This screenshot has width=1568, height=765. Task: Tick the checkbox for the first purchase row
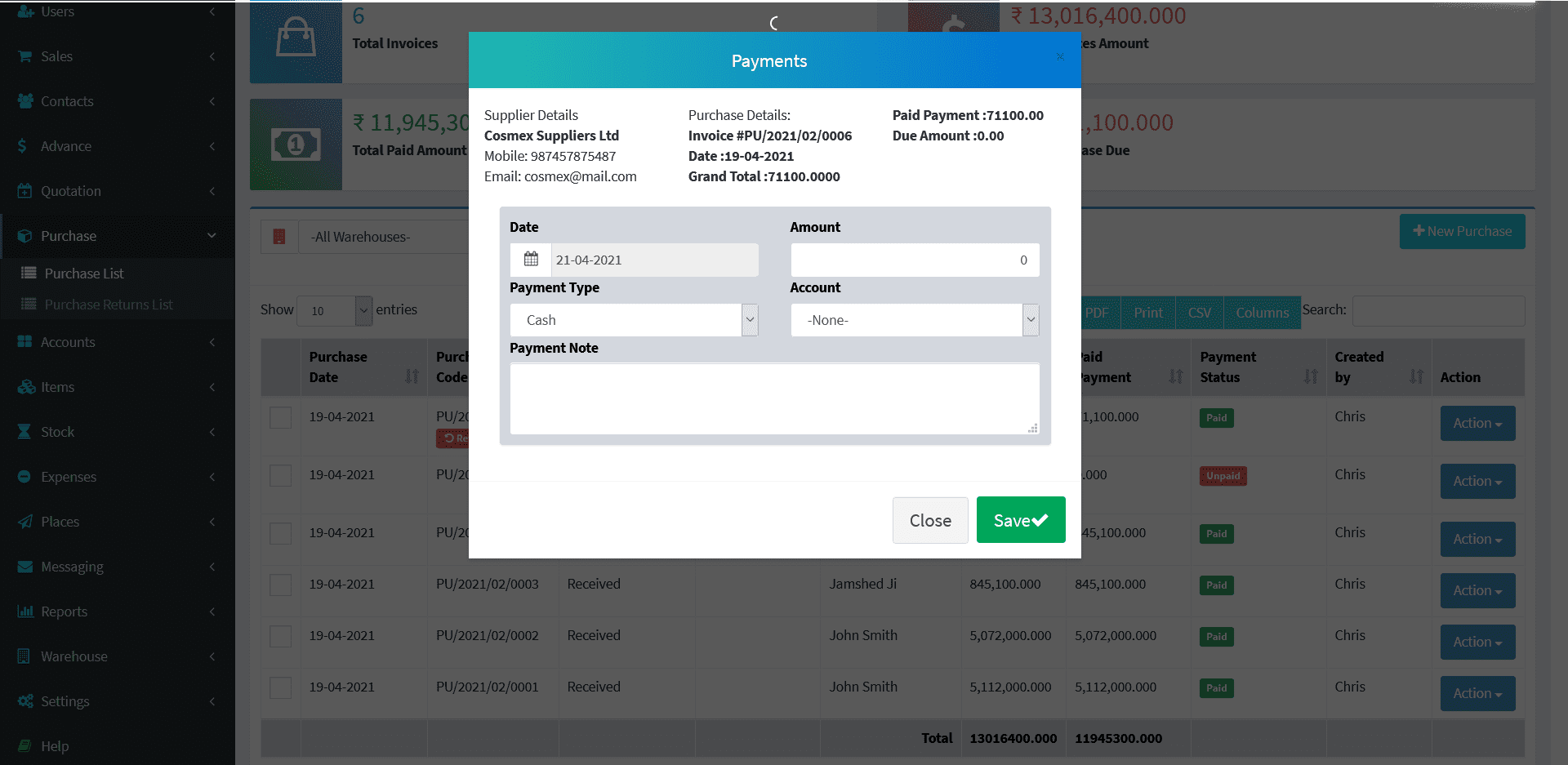pyautogui.click(x=281, y=418)
